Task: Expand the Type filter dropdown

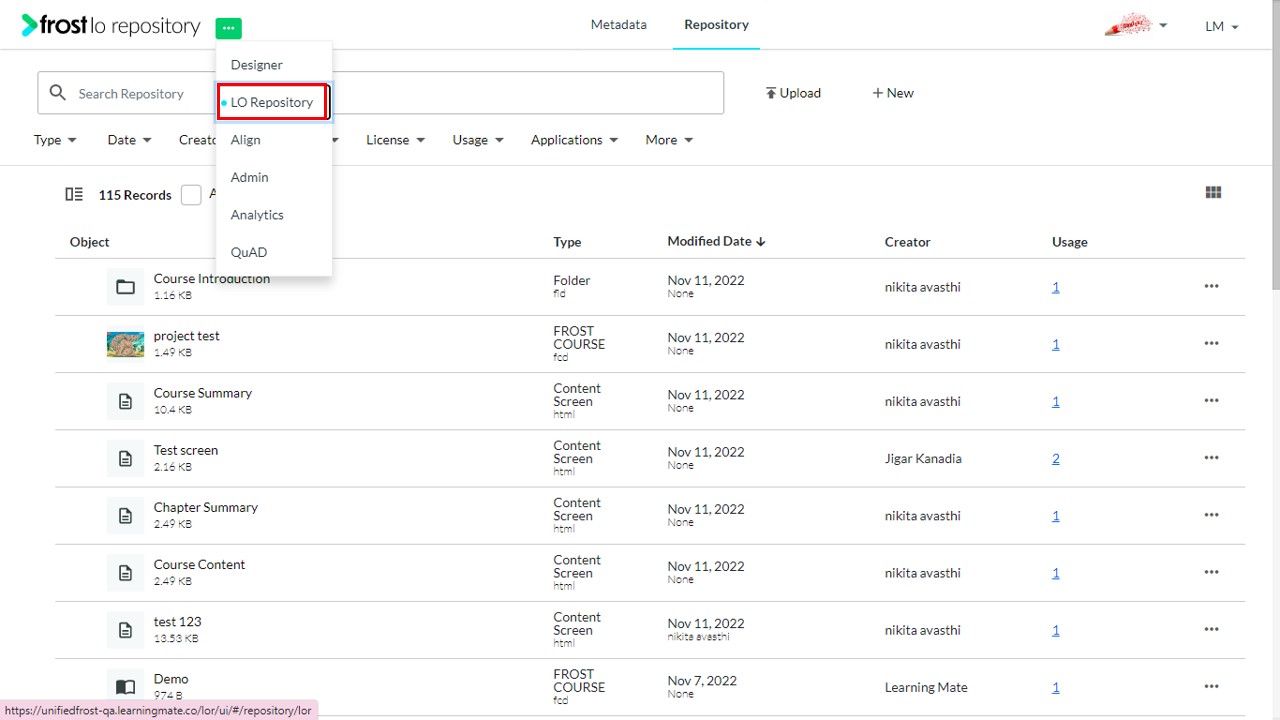Action: coord(55,140)
